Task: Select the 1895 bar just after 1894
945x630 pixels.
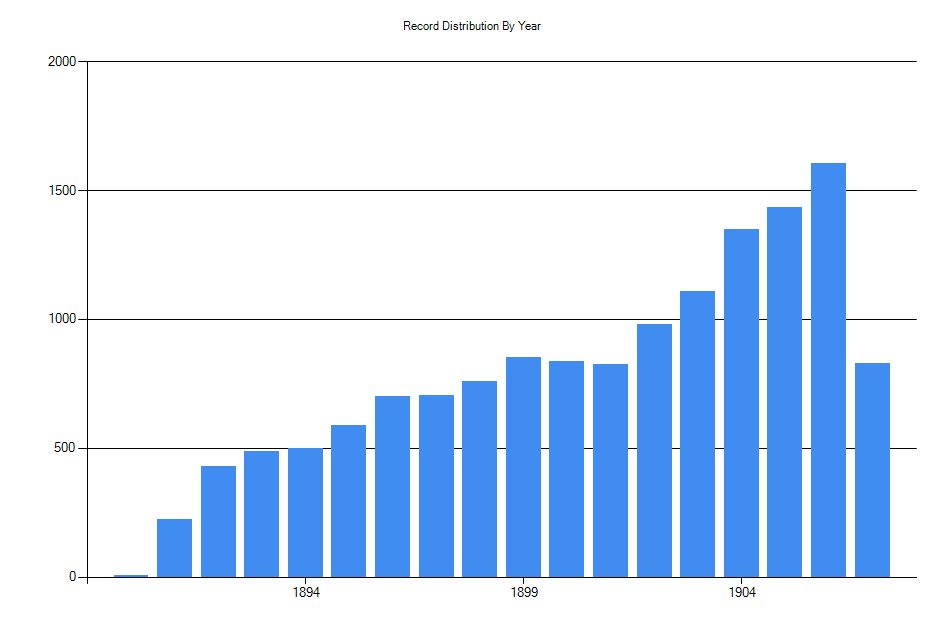Action: (348, 501)
